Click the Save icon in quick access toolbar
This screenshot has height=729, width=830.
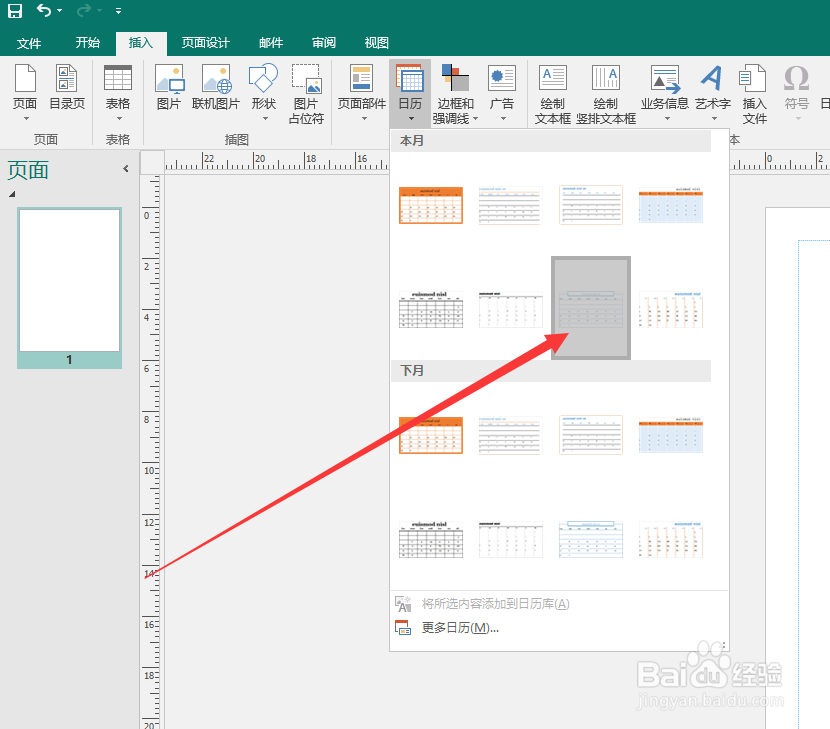(x=15, y=11)
